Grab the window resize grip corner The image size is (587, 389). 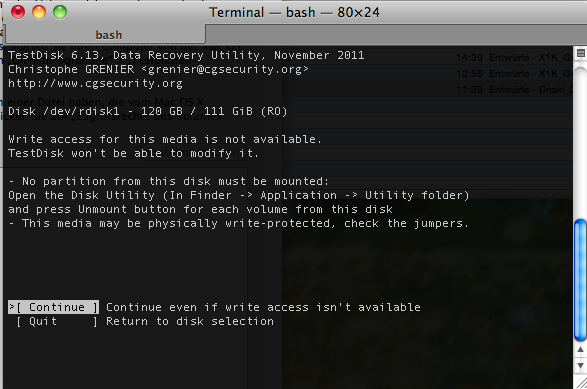[581, 383]
